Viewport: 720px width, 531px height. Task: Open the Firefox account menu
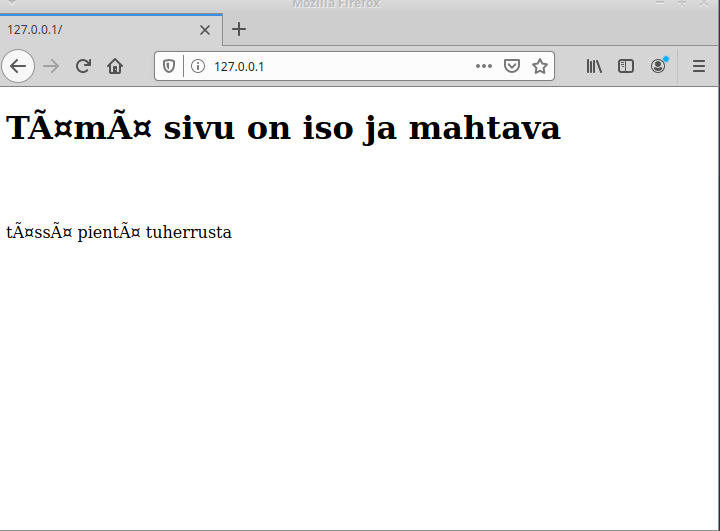(658, 66)
